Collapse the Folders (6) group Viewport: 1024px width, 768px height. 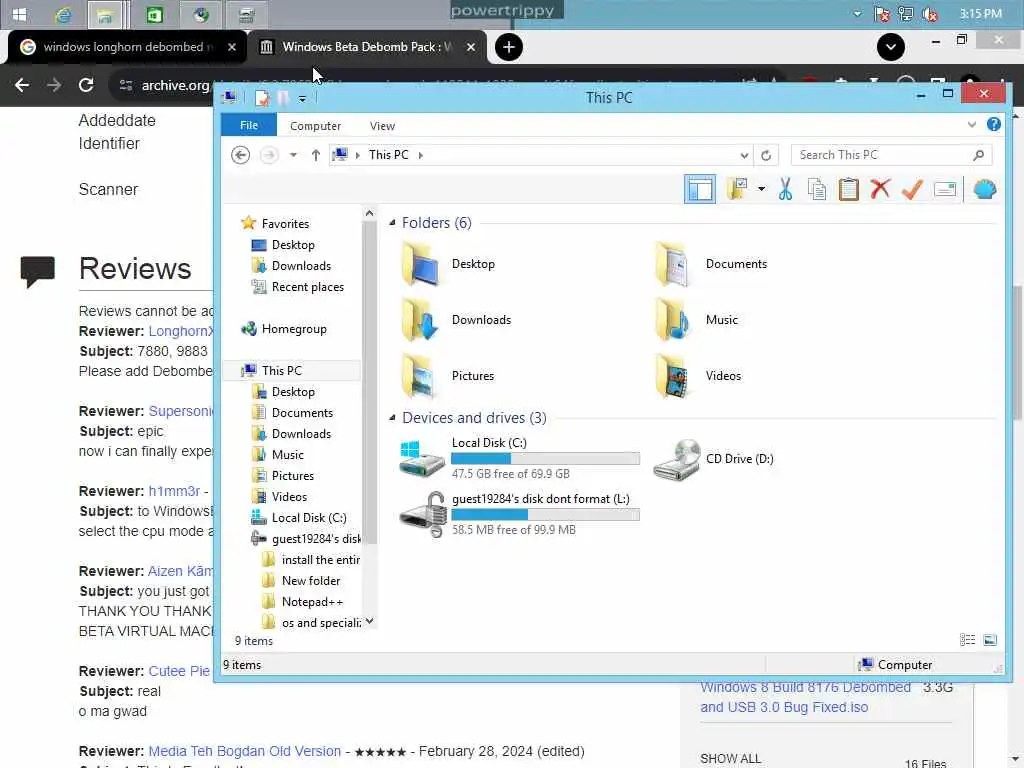tap(392, 223)
